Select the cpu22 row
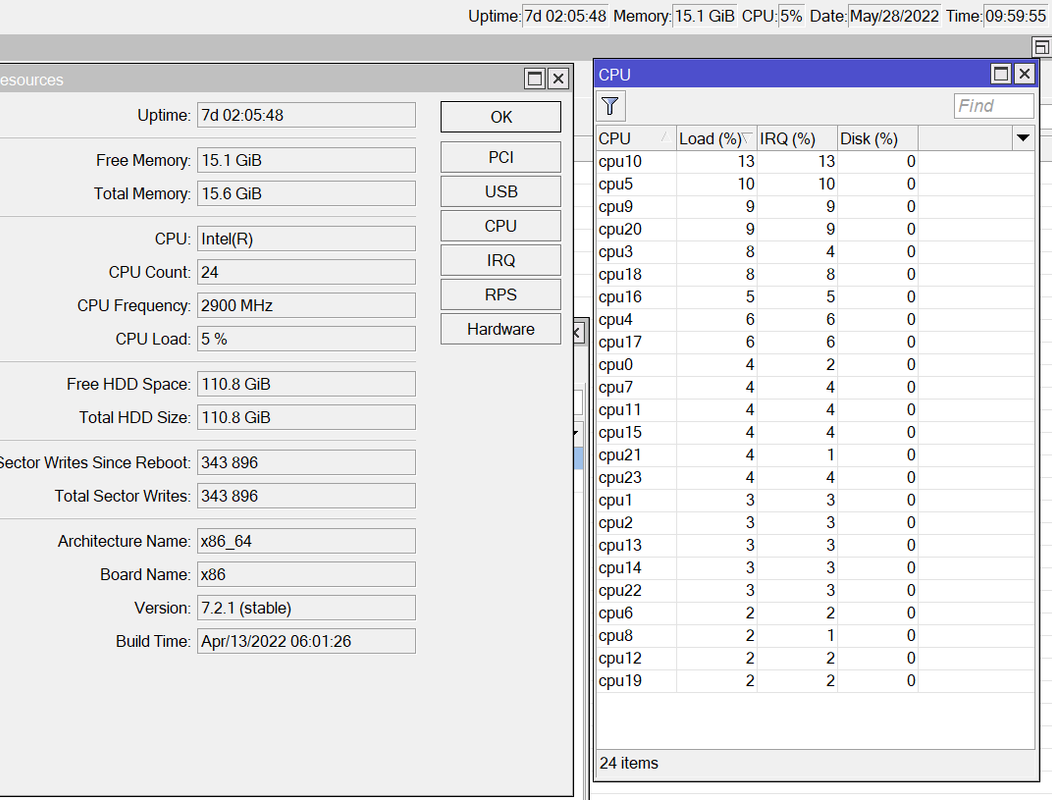 (814, 591)
